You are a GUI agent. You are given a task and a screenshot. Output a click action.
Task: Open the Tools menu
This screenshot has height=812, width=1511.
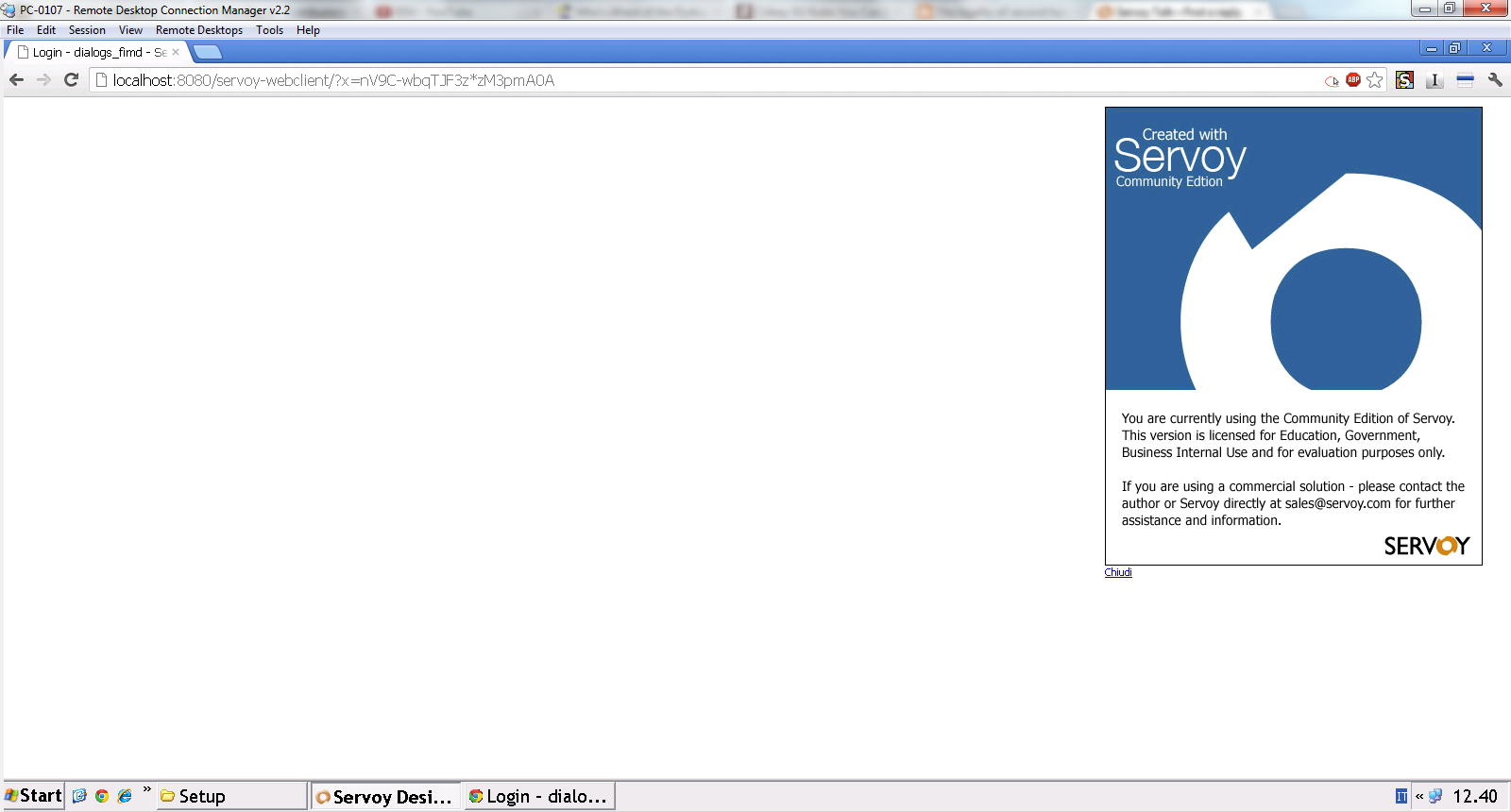coord(269,30)
